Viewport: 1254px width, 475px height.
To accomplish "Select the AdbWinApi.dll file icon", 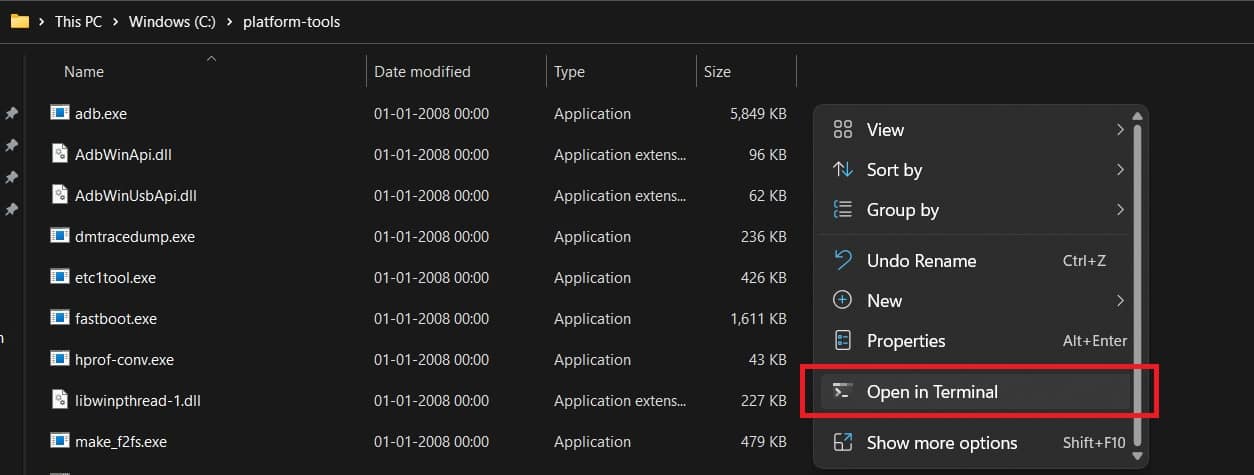I will click(60, 154).
